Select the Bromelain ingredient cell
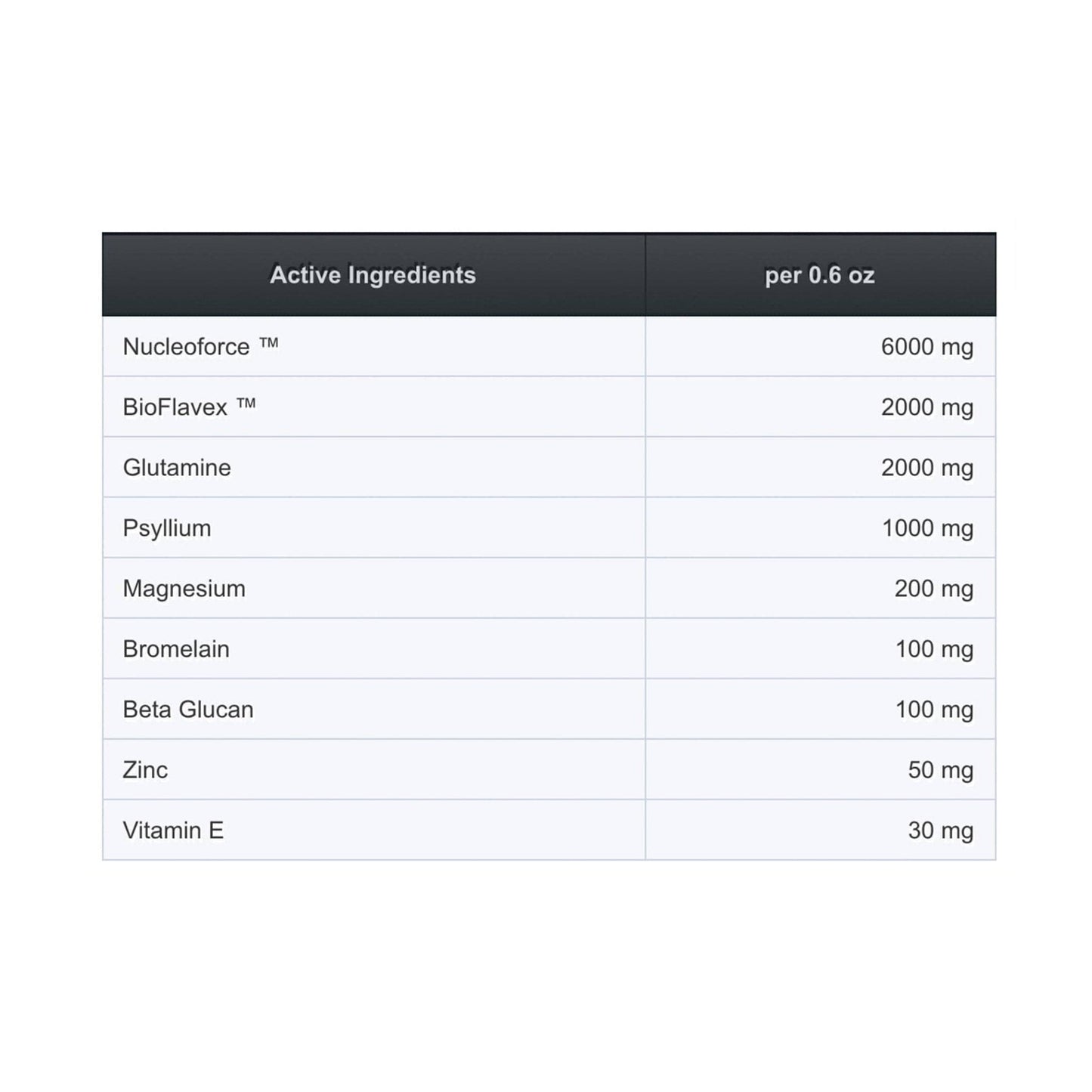Image resolution: width=1092 pixels, height=1092 pixels. click(x=176, y=649)
